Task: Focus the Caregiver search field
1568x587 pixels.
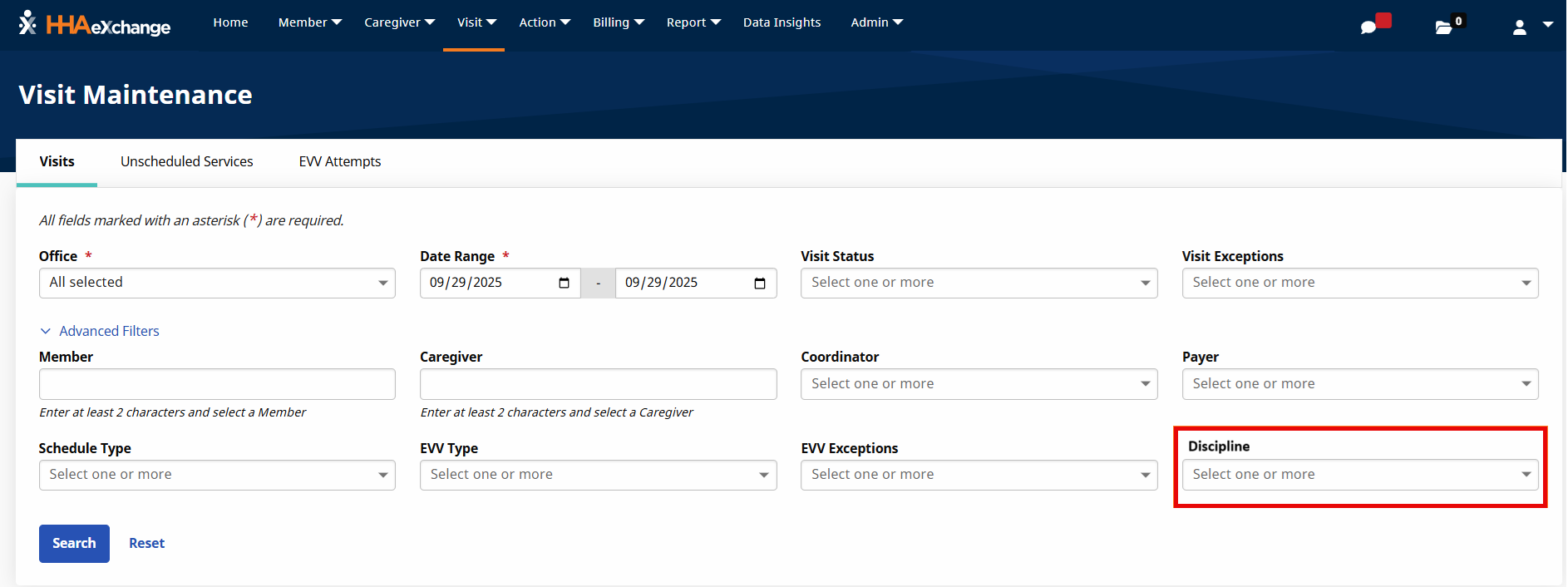Action: pos(598,384)
